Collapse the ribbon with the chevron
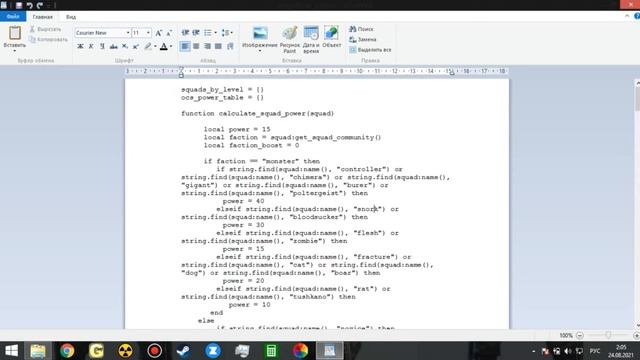The width and height of the screenshot is (640, 360). (627, 16)
